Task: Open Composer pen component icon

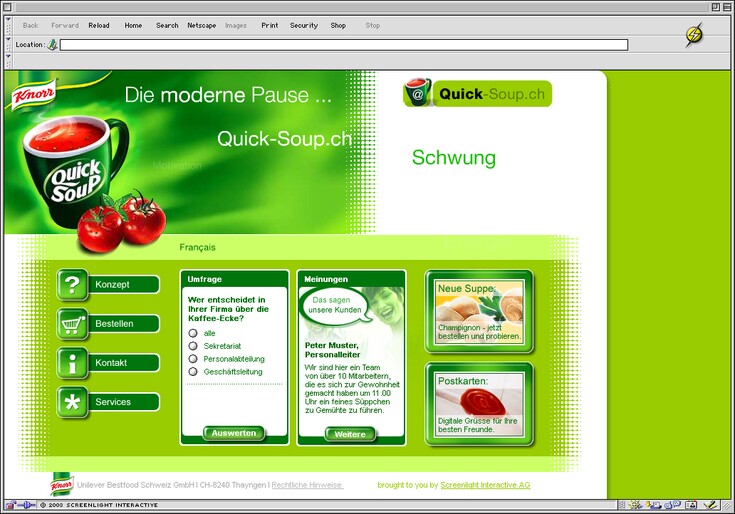Action: click(x=711, y=505)
